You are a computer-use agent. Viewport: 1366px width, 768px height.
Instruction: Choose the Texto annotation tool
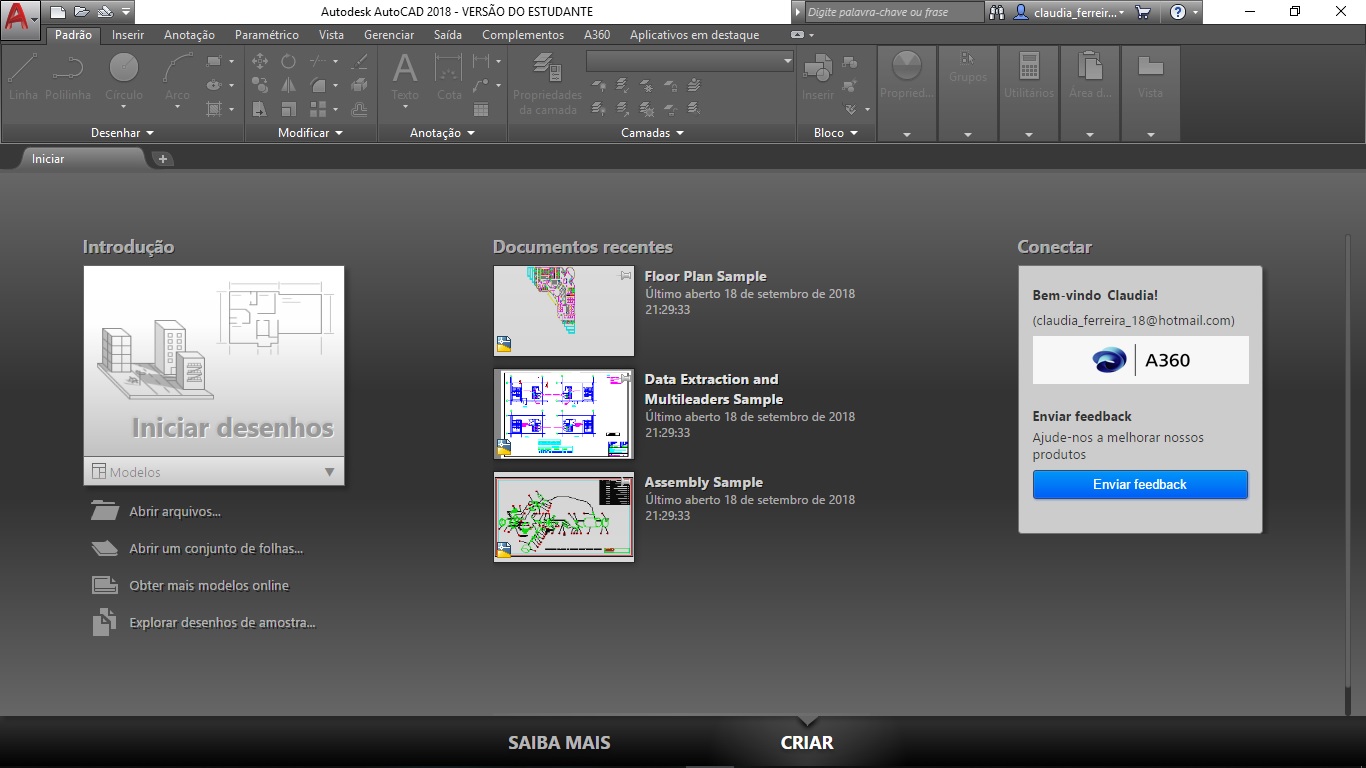tap(405, 77)
